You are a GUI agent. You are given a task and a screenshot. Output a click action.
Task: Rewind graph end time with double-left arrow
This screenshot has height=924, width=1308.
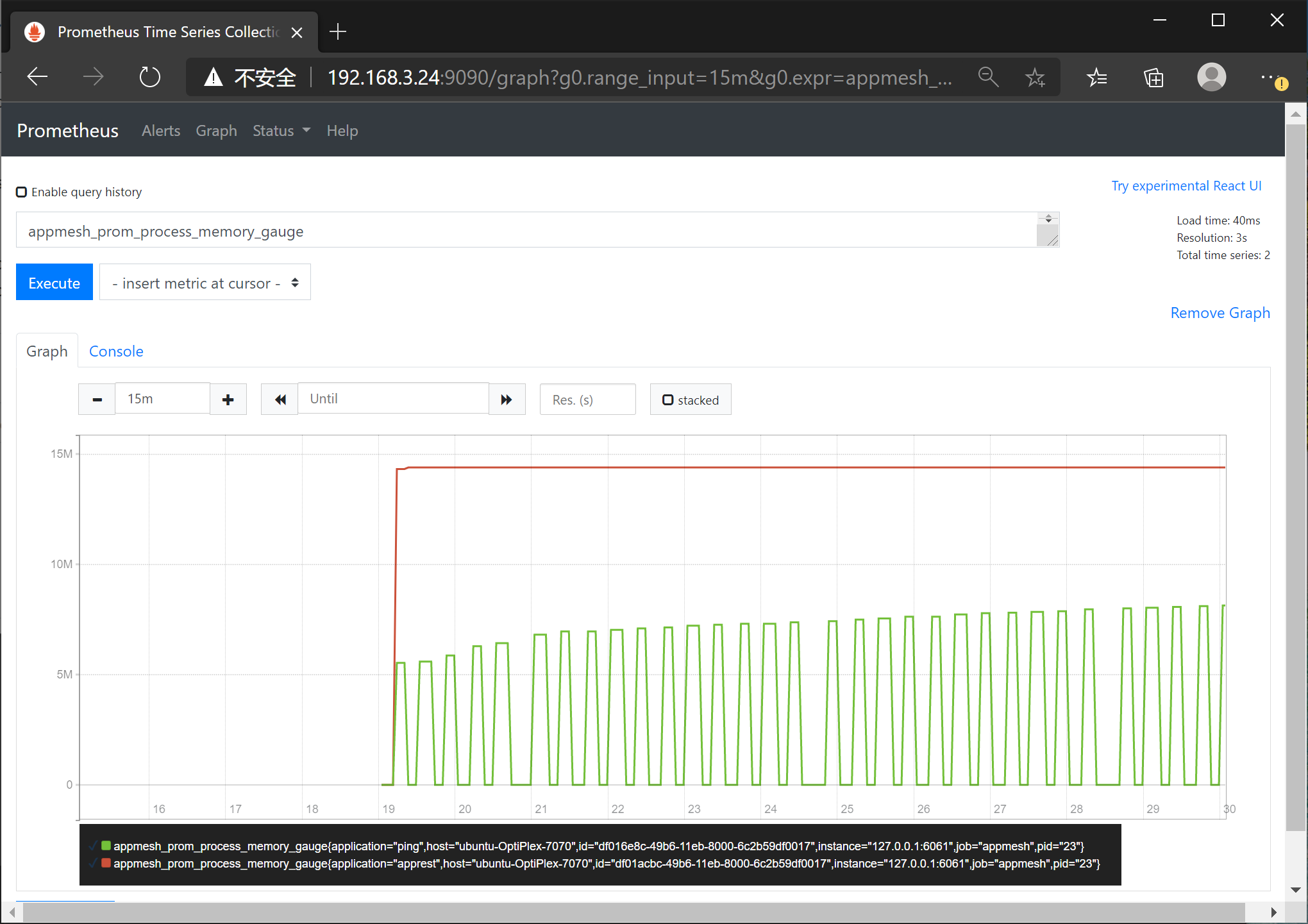point(280,399)
